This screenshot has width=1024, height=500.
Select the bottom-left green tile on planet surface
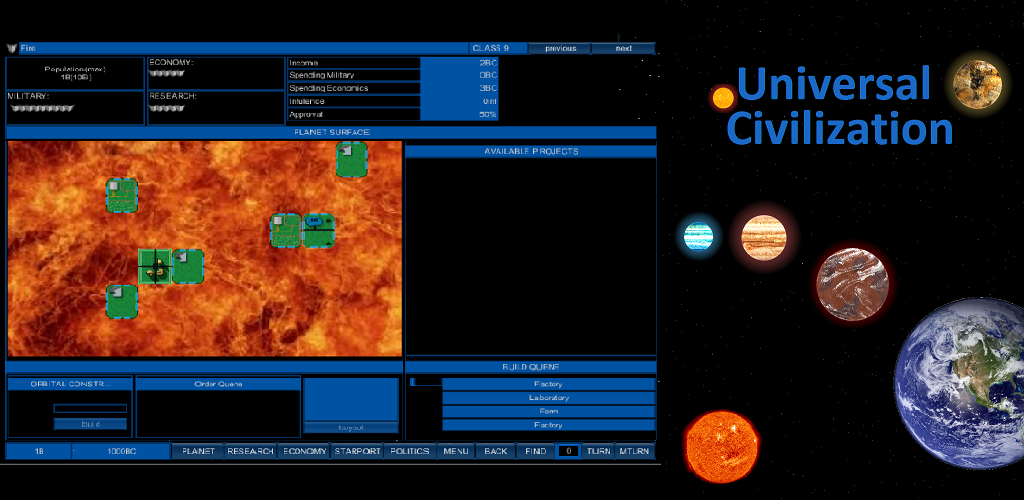[x=122, y=301]
